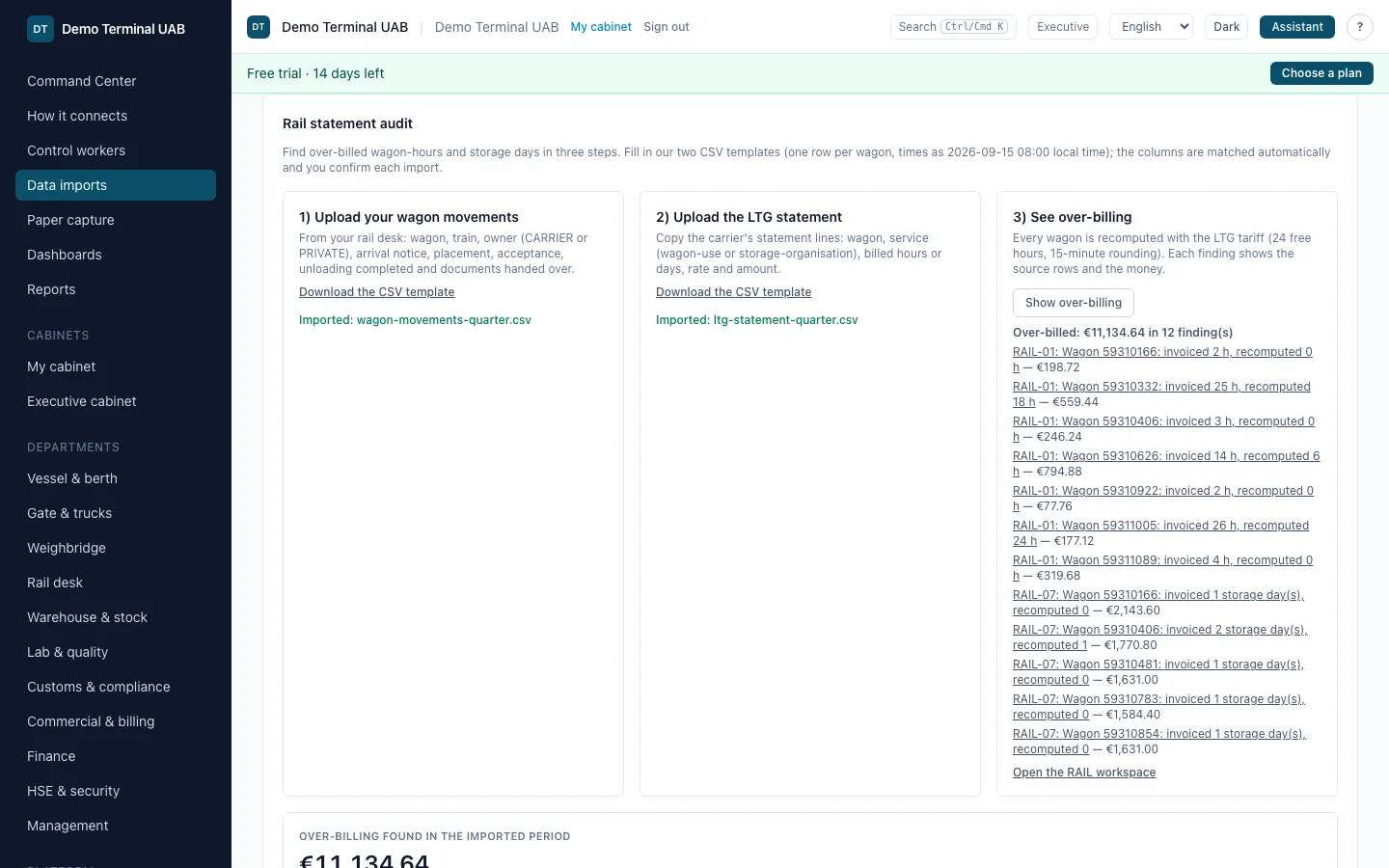Open HSE & security

coord(116,791)
